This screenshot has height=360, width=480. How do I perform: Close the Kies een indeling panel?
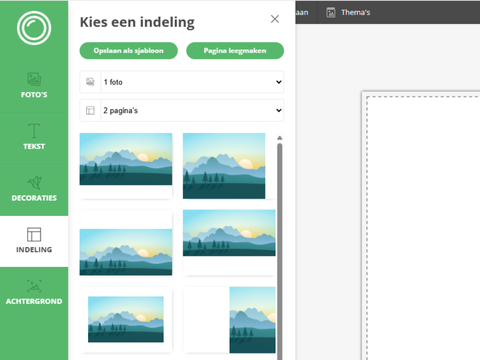275,19
